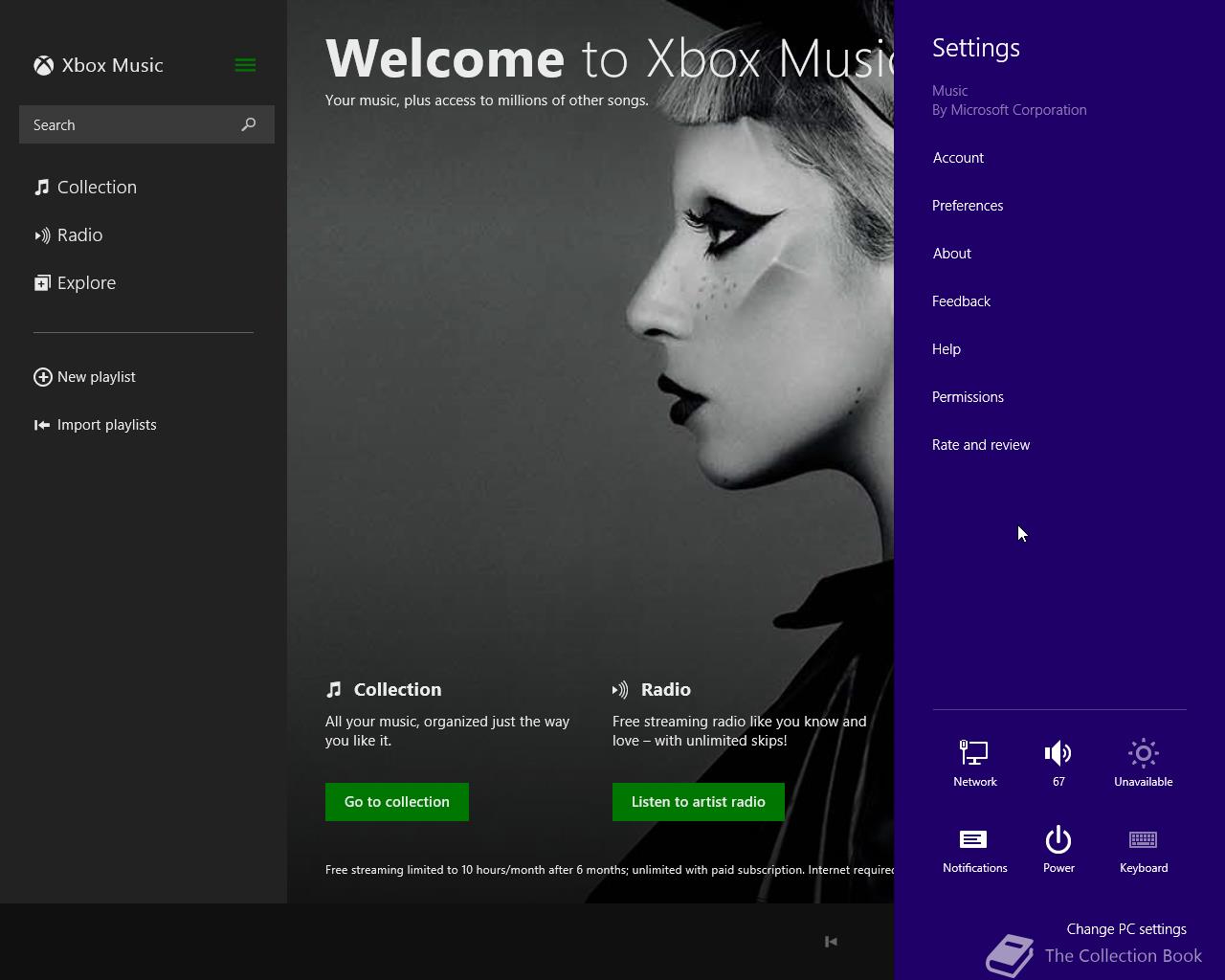Open Collection in the sidebar
The height and width of the screenshot is (980, 1225).
tap(97, 187)
